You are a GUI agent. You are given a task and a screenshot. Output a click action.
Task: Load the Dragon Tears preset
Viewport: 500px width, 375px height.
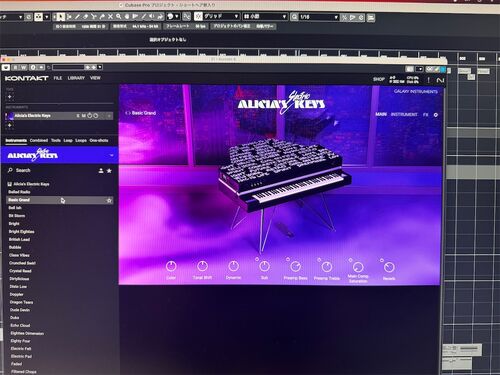(x=21, y=302)
